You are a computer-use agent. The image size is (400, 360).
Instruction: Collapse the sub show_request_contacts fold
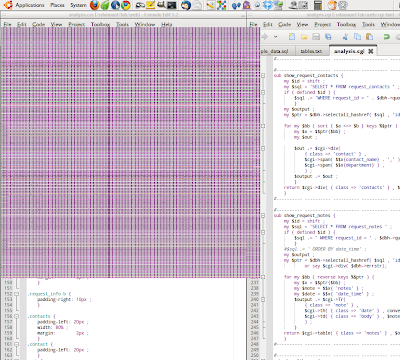(263, 76)
